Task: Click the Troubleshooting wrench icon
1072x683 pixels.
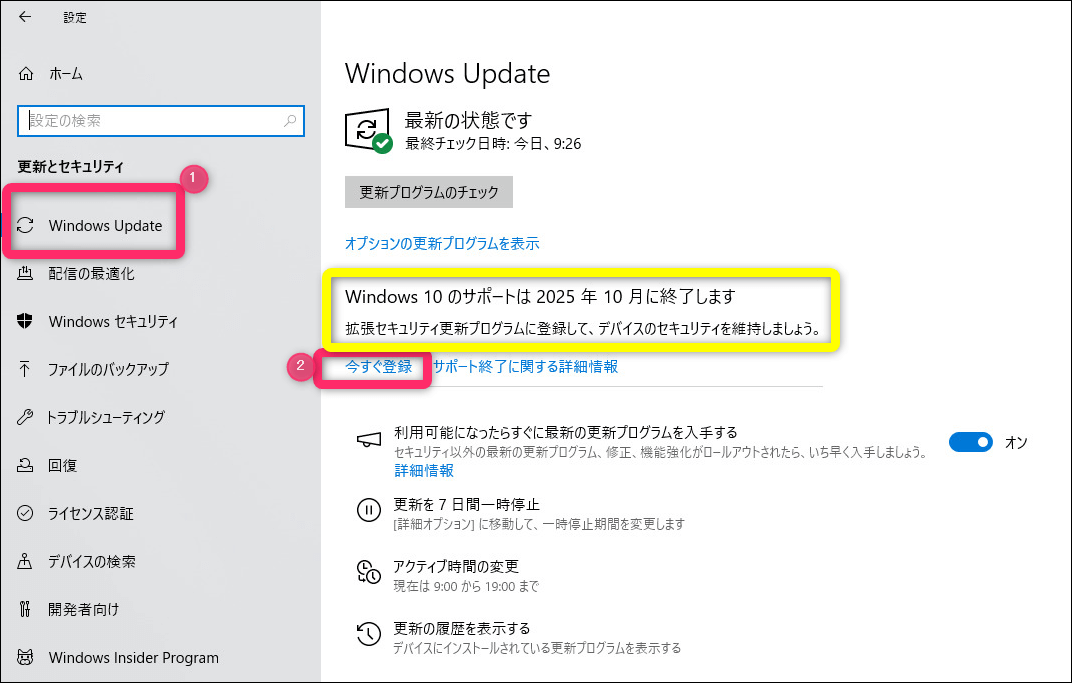Action: coord(25,417)
